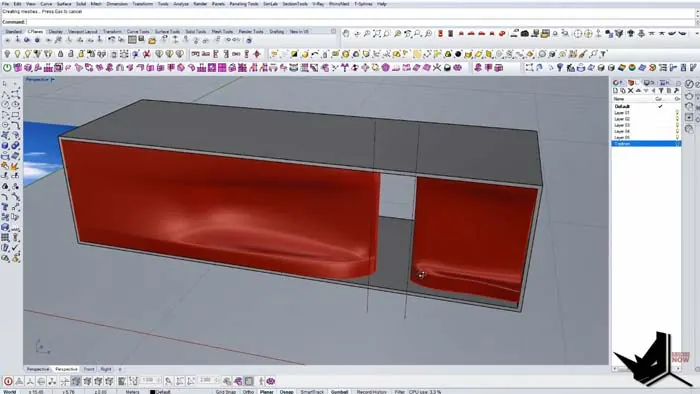Switch to the Right viewport tab

coord(106,369)
